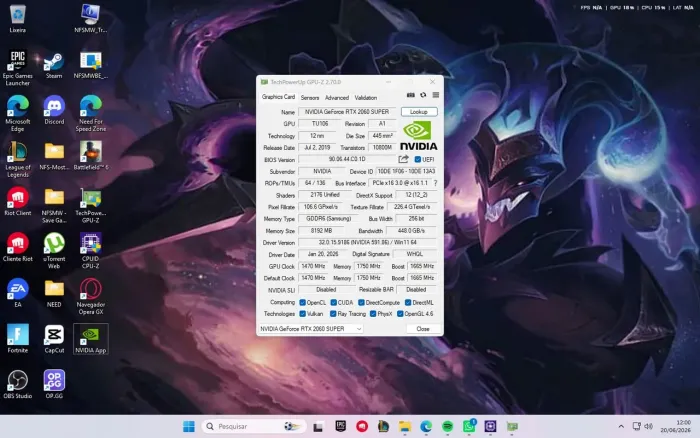The width and height of the screenshot is (700, 438).
Task: Toggle the OpenCL checkbox
Action: (x=302, y=302)
